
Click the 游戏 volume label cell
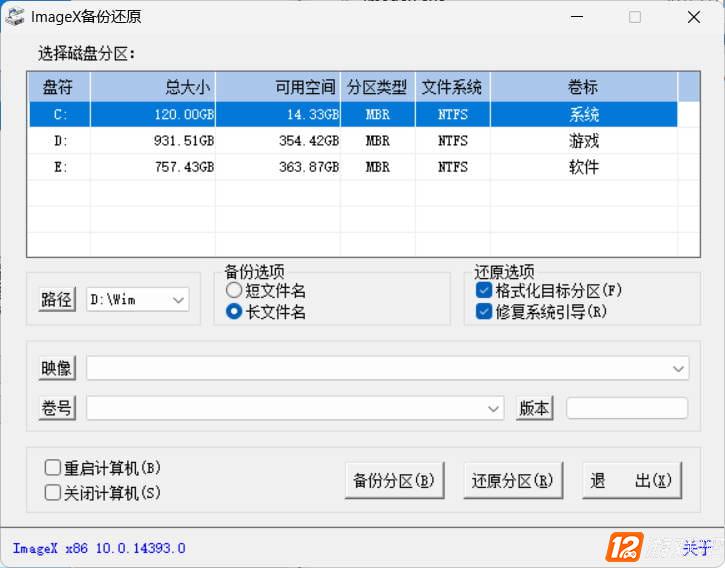pos(584,141)
